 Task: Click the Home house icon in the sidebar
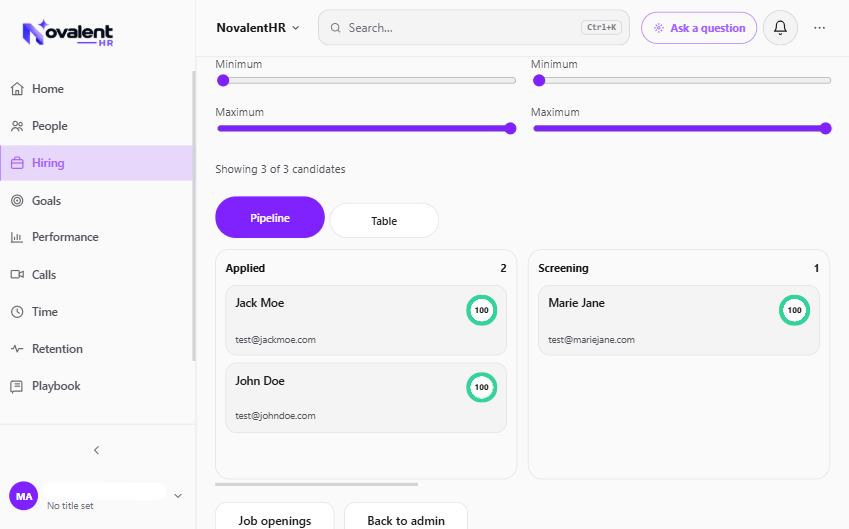(x=17, y=89)
